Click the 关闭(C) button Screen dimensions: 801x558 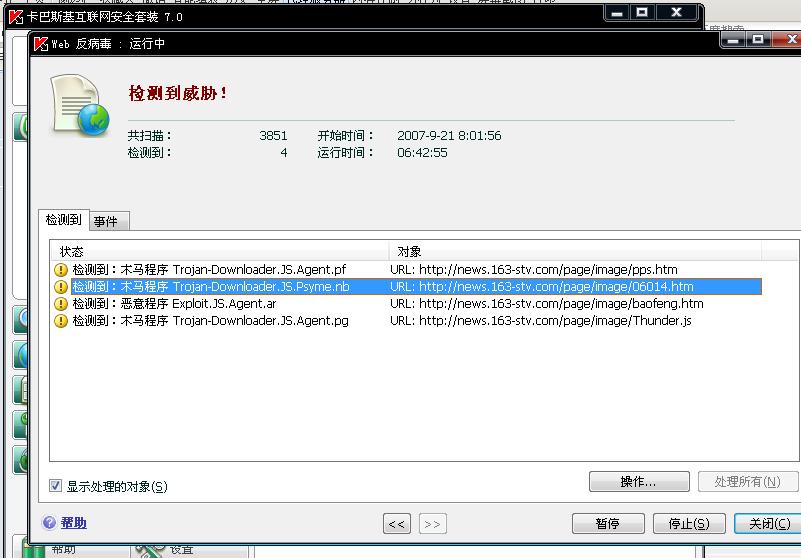pyautogui.click(x=768, y=523)
